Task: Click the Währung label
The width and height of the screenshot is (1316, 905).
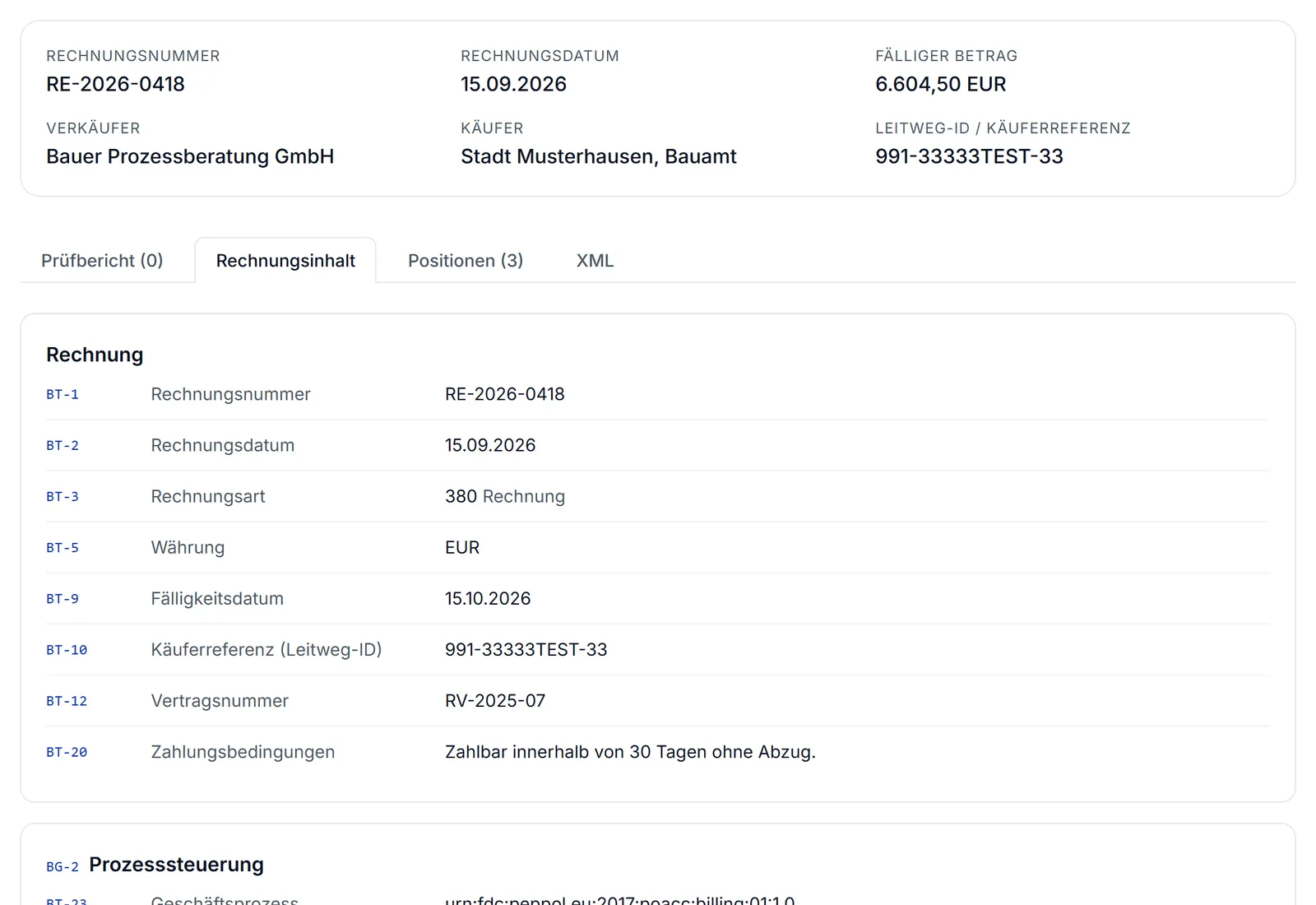Action: (188, 547)
